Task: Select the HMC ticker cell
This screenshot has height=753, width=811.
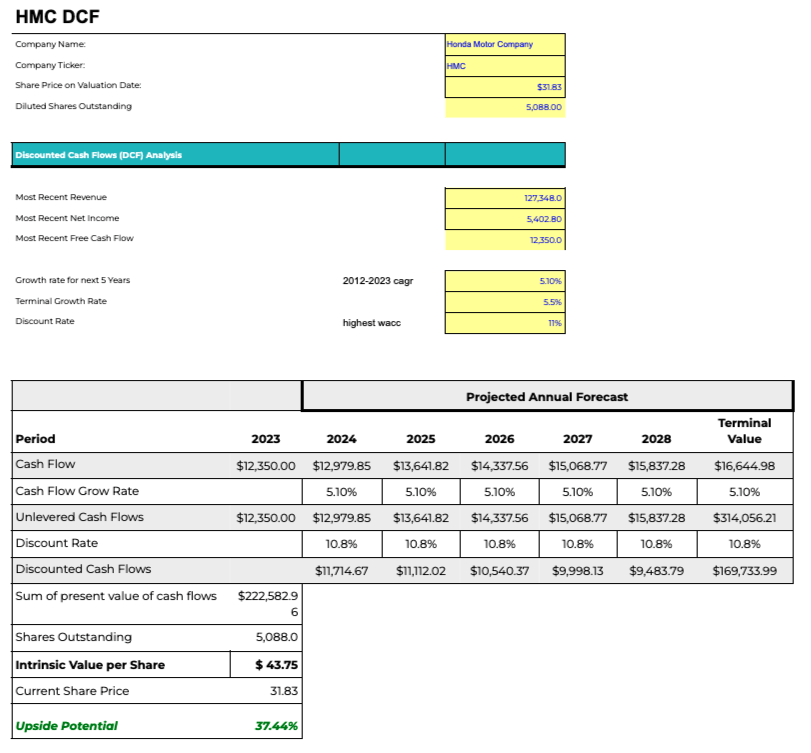Action: (x=505, y=66)
